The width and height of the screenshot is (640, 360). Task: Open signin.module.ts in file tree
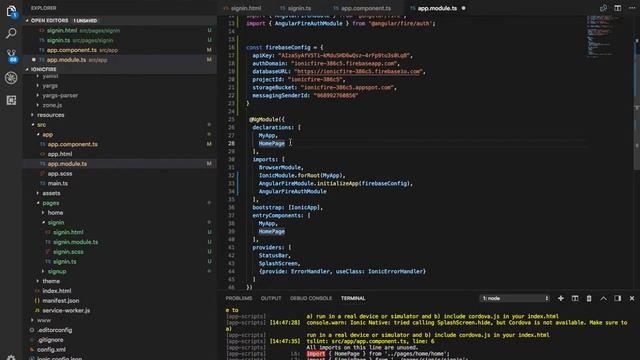pos(120,242)
